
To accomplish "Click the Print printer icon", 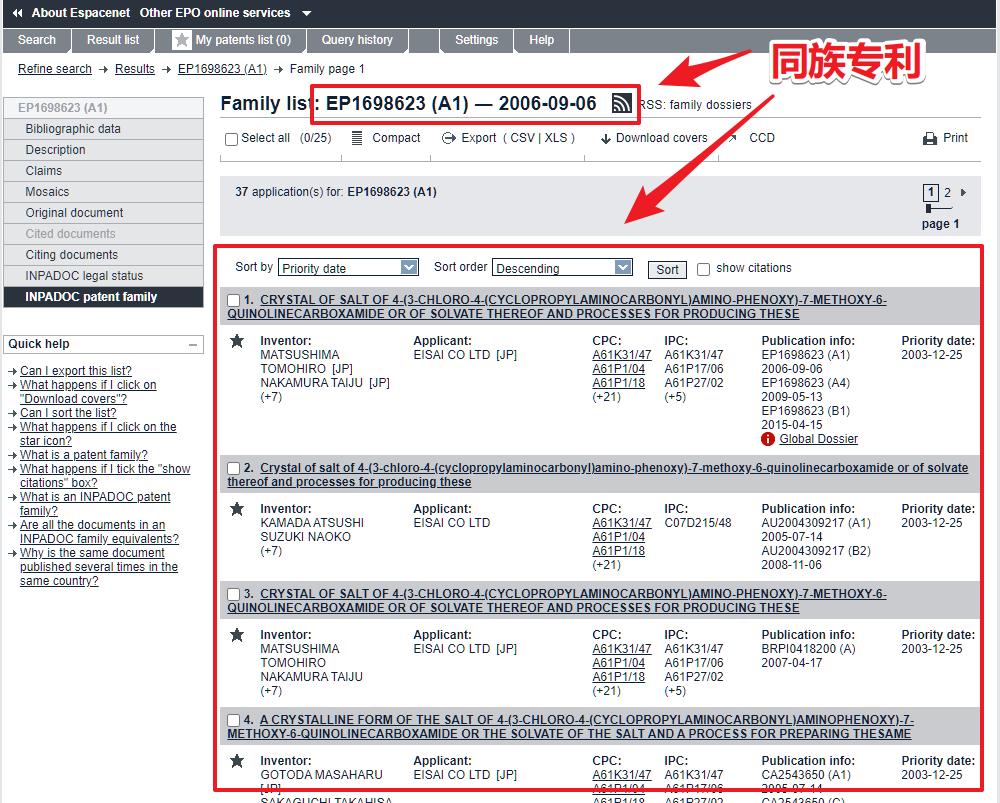I will point(930,138).
